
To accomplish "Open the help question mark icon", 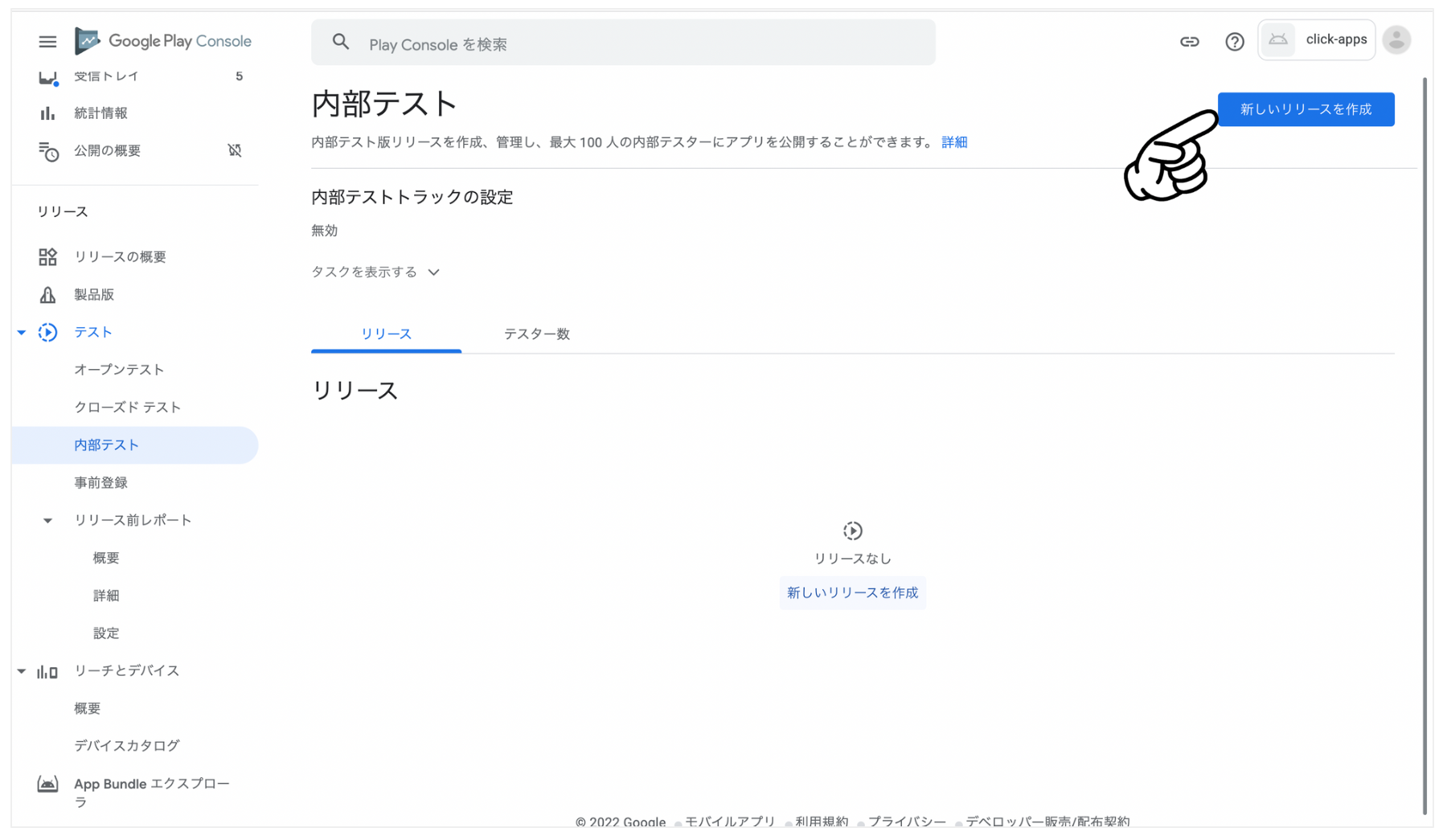I will [1234, 42].
